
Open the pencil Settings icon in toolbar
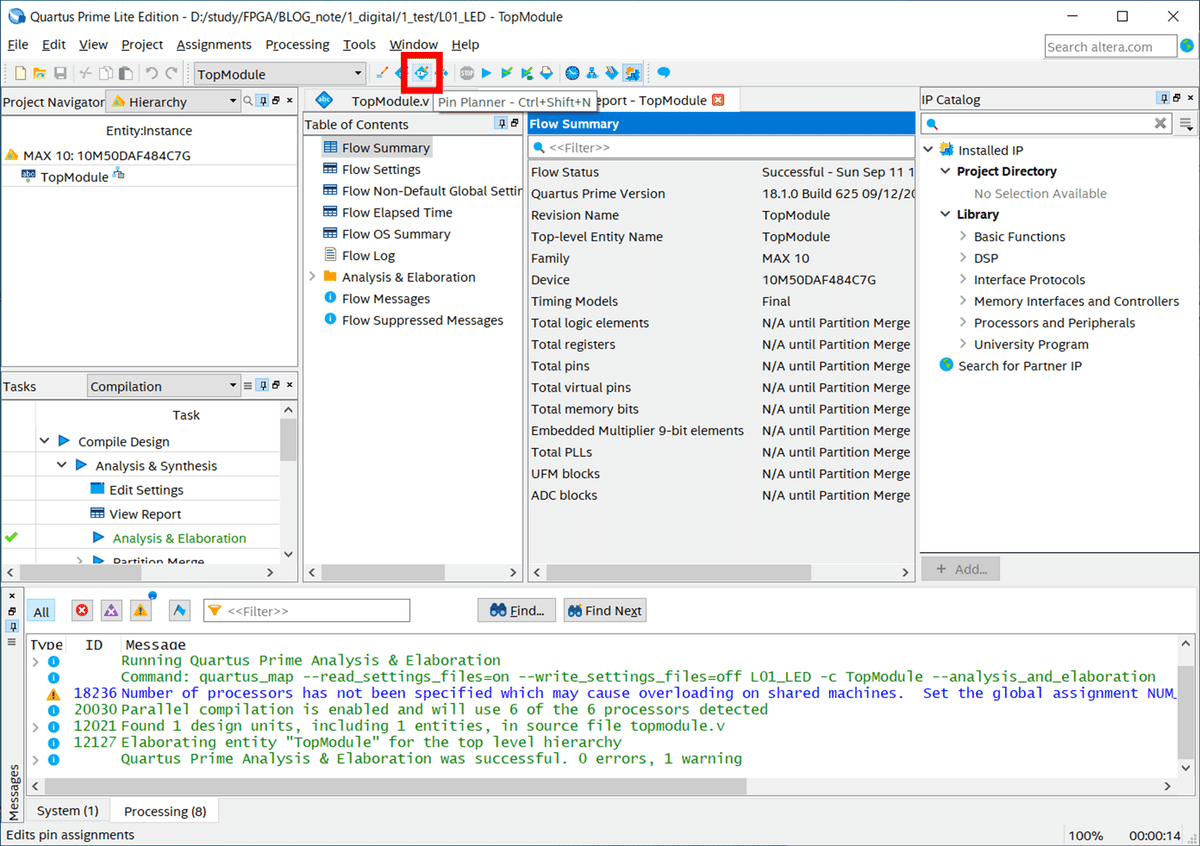tap(382, 73)
